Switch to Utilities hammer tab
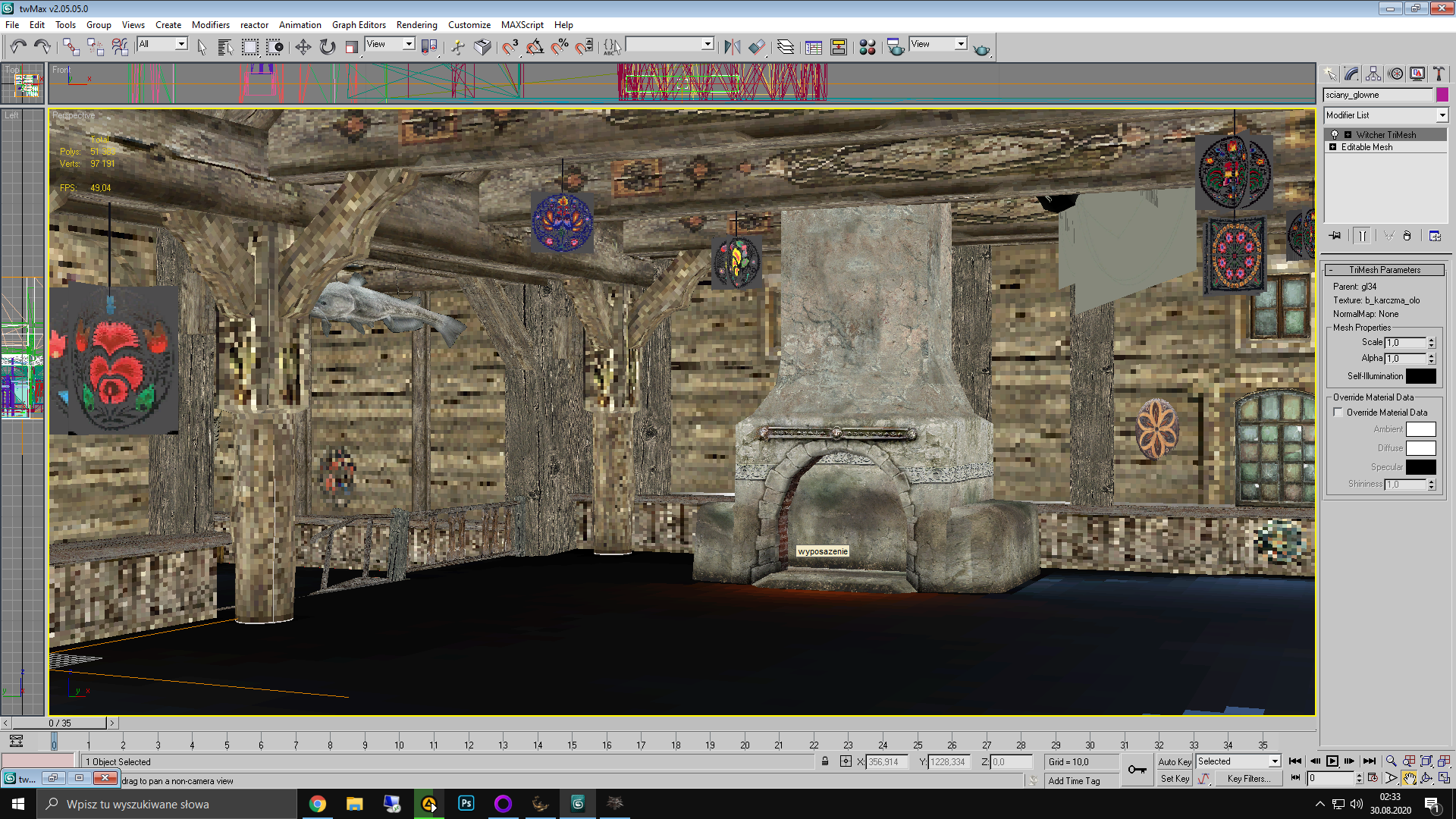 click(x=1439, y=74)
